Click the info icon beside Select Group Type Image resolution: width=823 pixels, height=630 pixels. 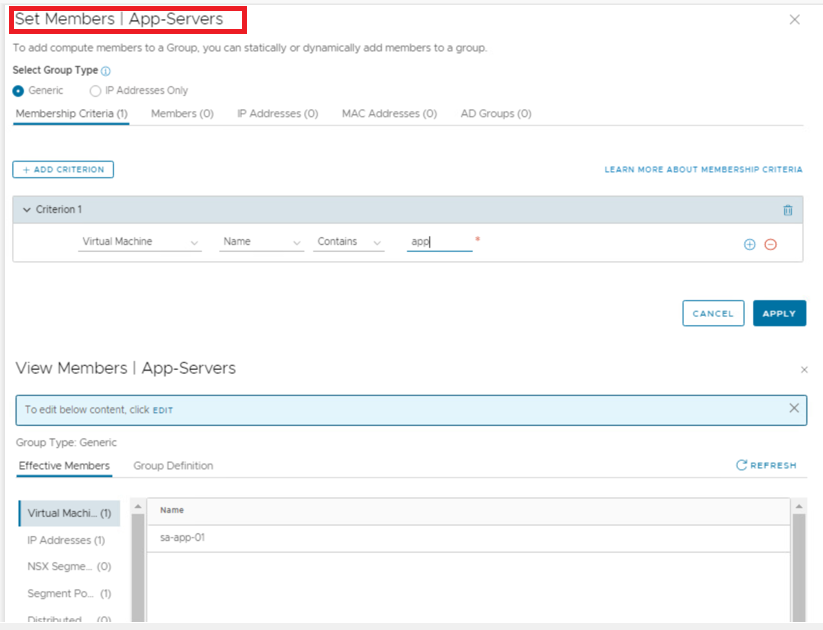(106, 72)
